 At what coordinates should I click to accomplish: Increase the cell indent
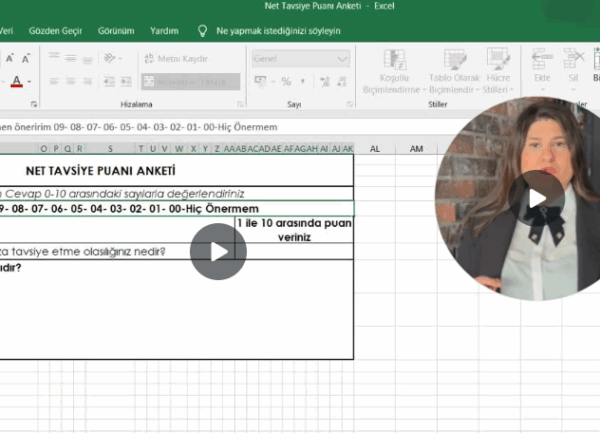pyautogui.click(x=126, y=81)
